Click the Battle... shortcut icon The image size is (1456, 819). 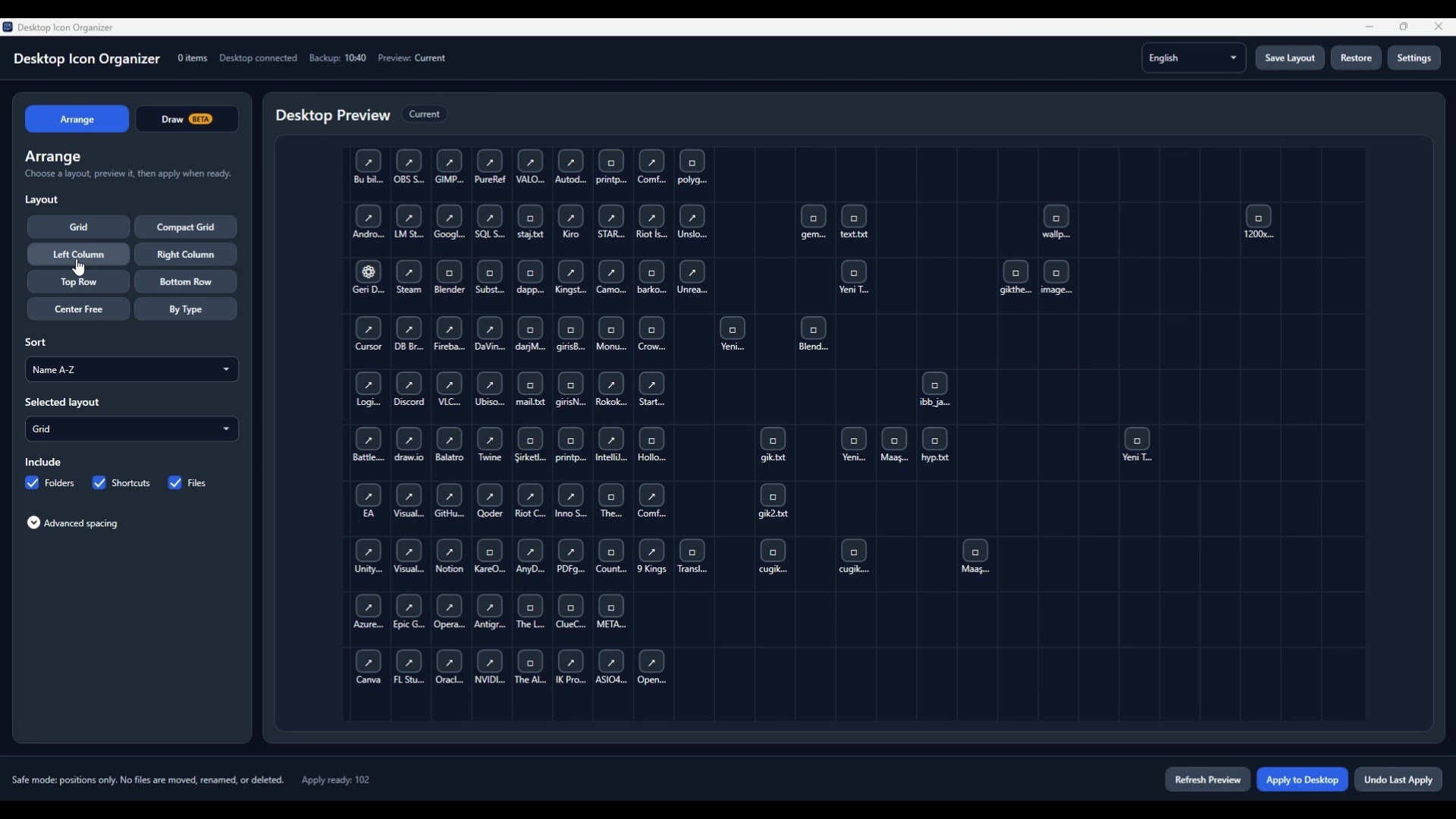(x=369, y=440)
